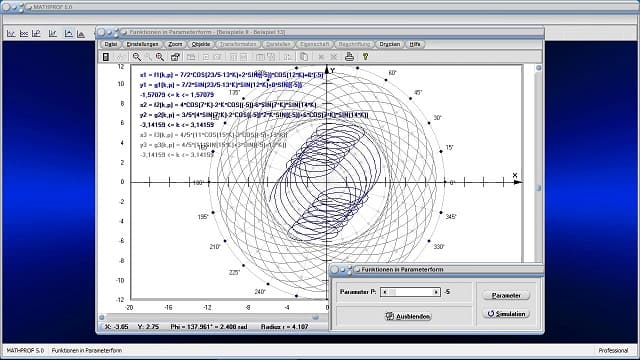Open the Zoom menu
The width and height of the screenshot is (640, 360).
tap(175, 44)
